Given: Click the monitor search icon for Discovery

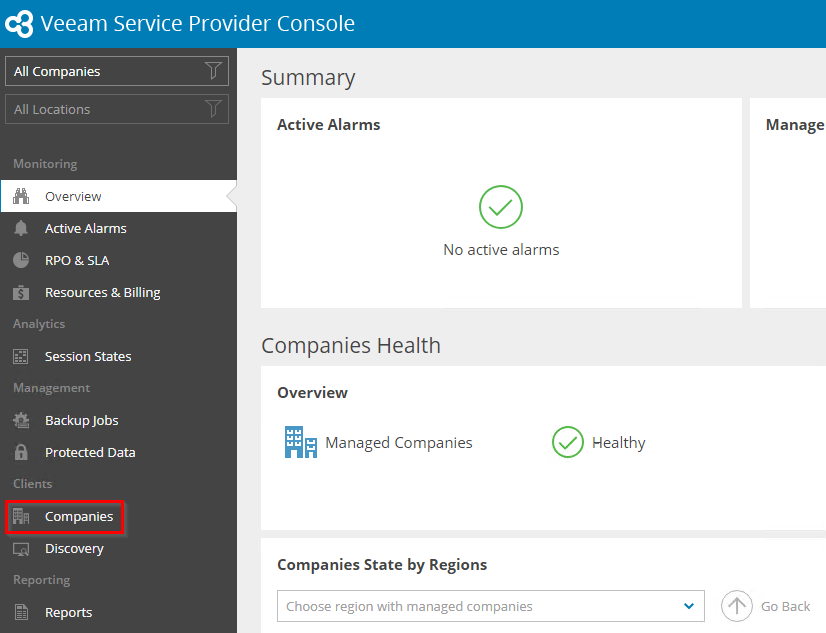Looking at the screenshot, I should (21, 549).
